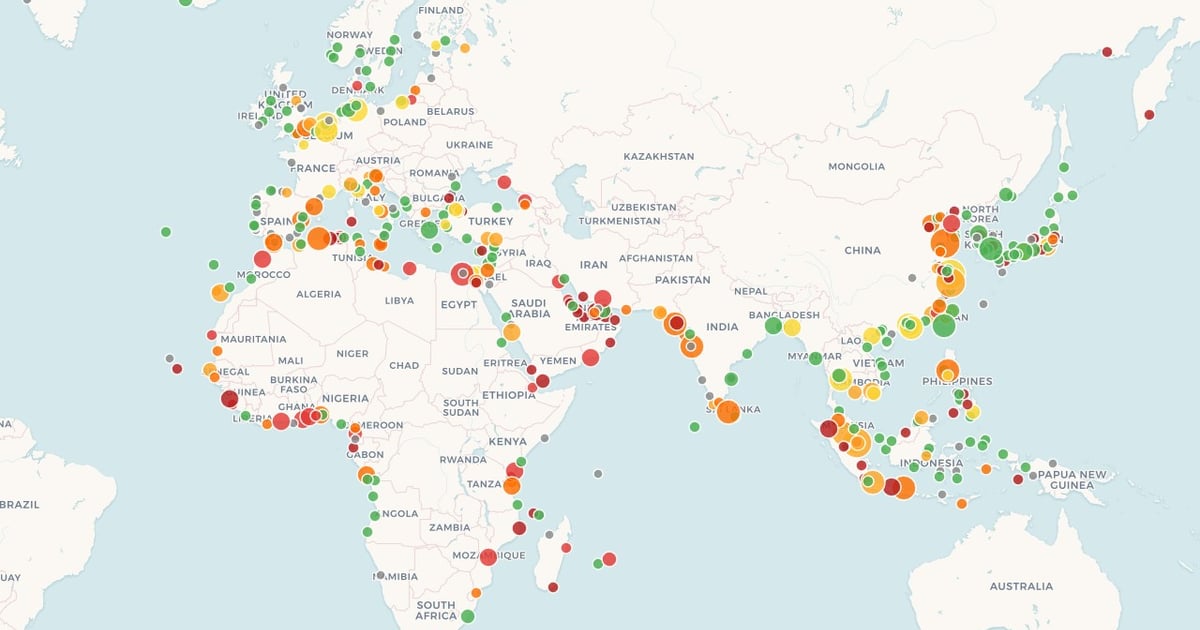Image resolution: width=1200 pixels, height=630 pixels.
Task: Click the red marker on Kamchatka peninsula
Action: pos(1149,115)
